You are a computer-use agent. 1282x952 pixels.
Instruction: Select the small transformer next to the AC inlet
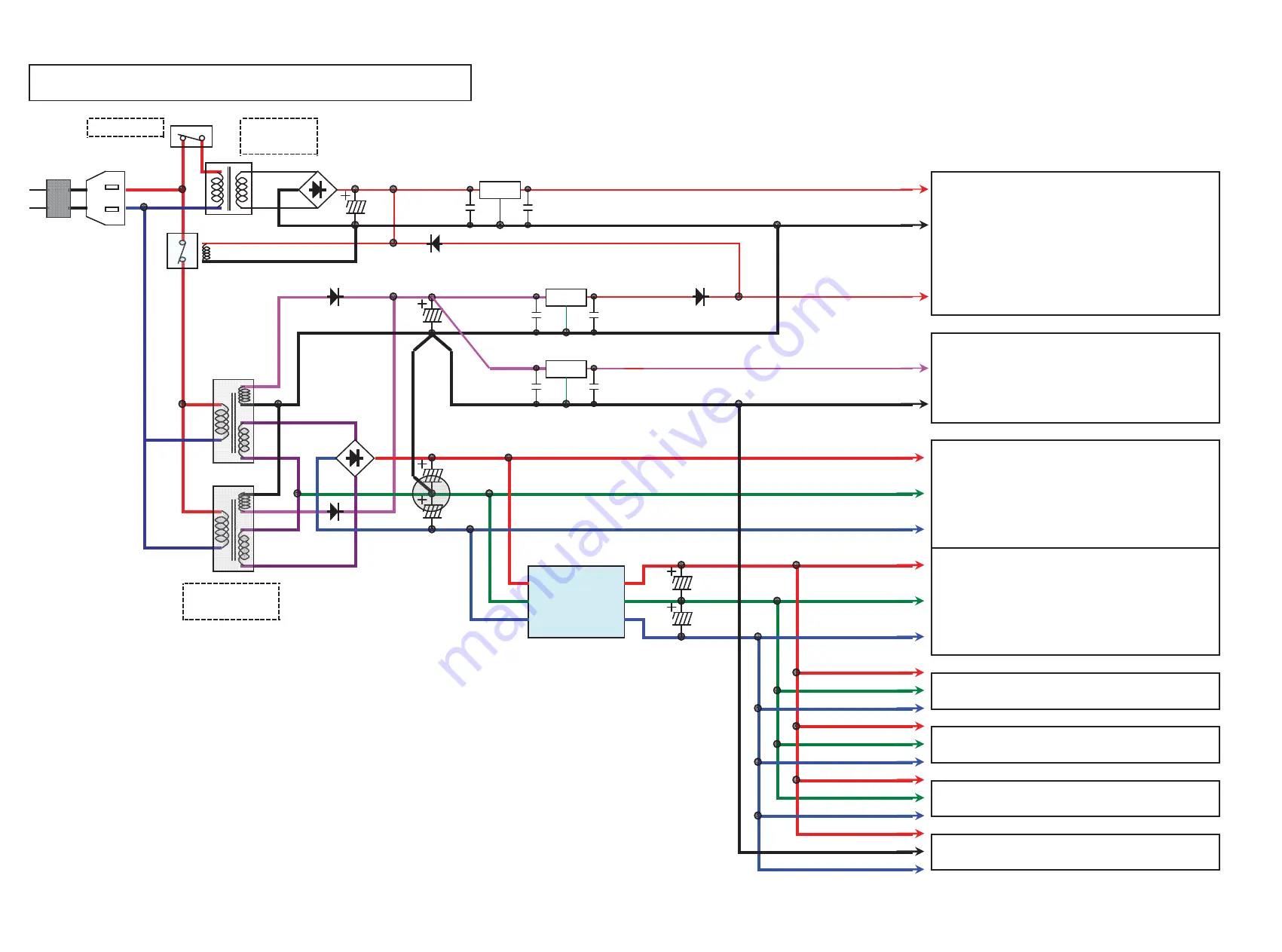tap(229, 188)
